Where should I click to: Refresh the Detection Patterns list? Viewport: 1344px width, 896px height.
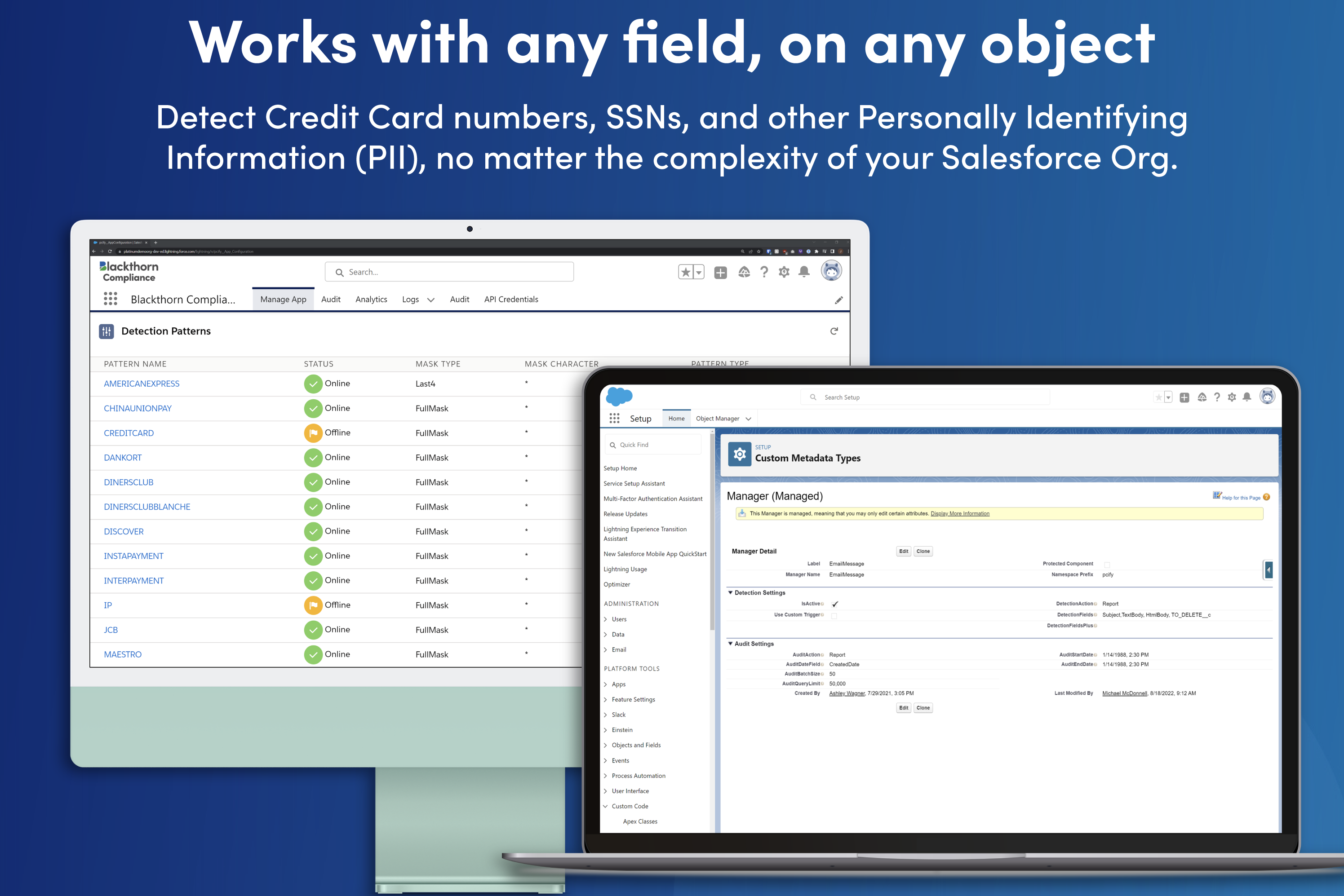[834, 331]
